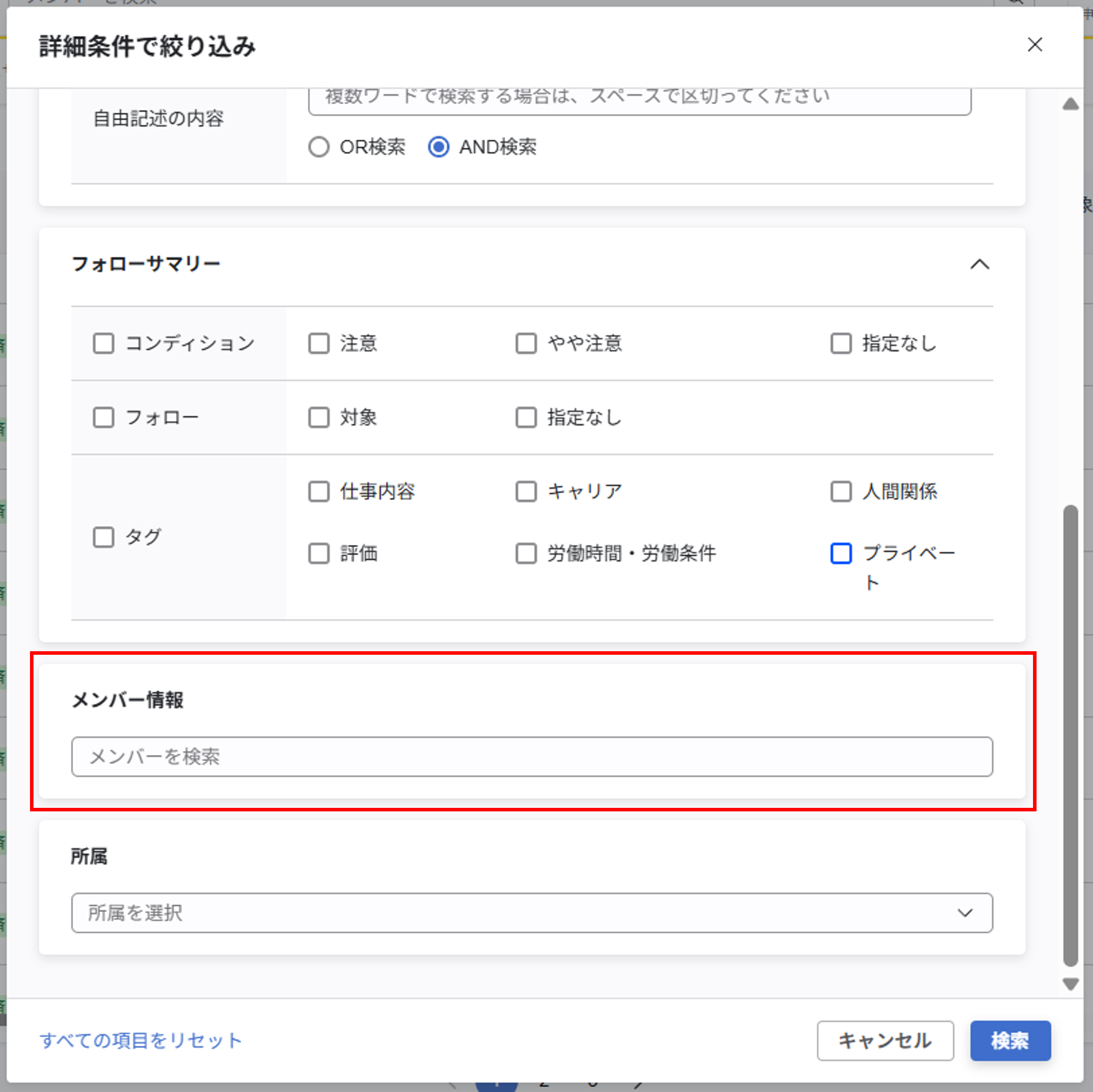Check the フォロー checkbox
The image size is (1093, 1092).
(104, 417)
